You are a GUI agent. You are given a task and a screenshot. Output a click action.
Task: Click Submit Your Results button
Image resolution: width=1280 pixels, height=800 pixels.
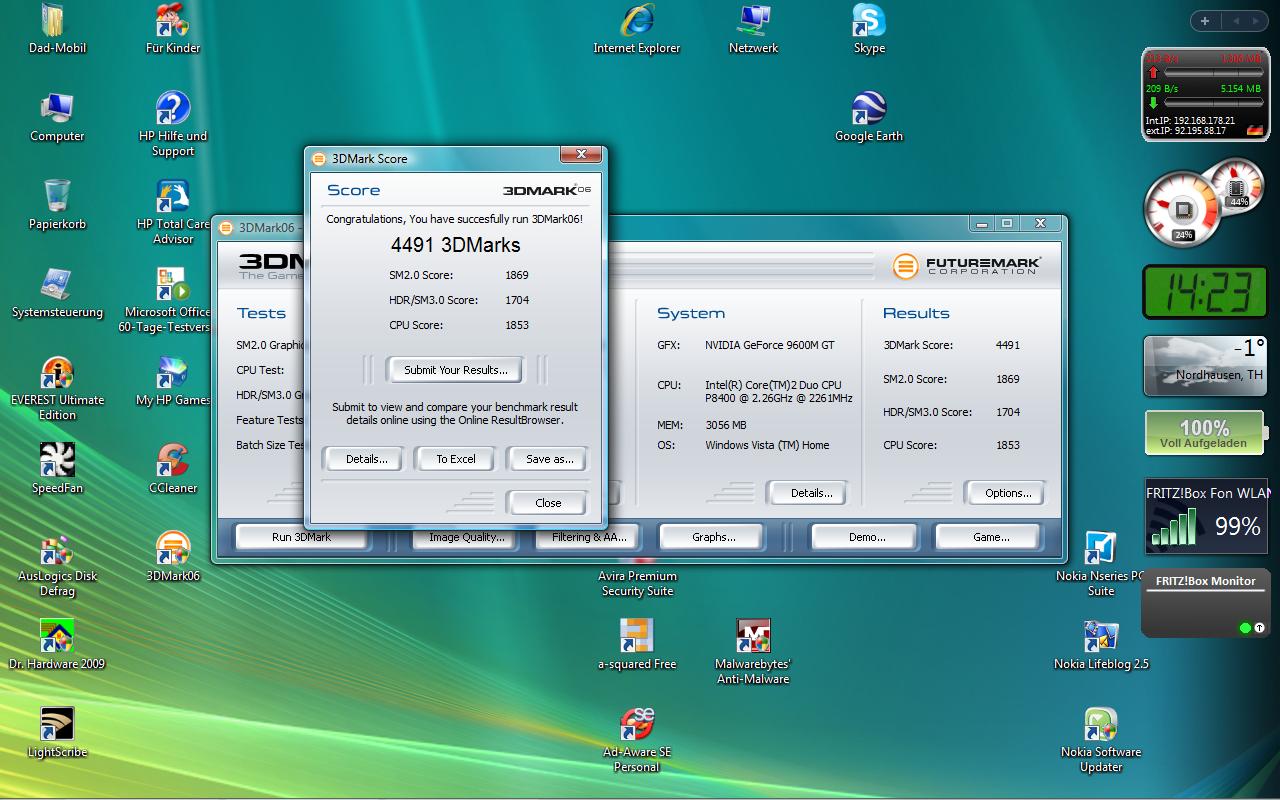[456, 370]
